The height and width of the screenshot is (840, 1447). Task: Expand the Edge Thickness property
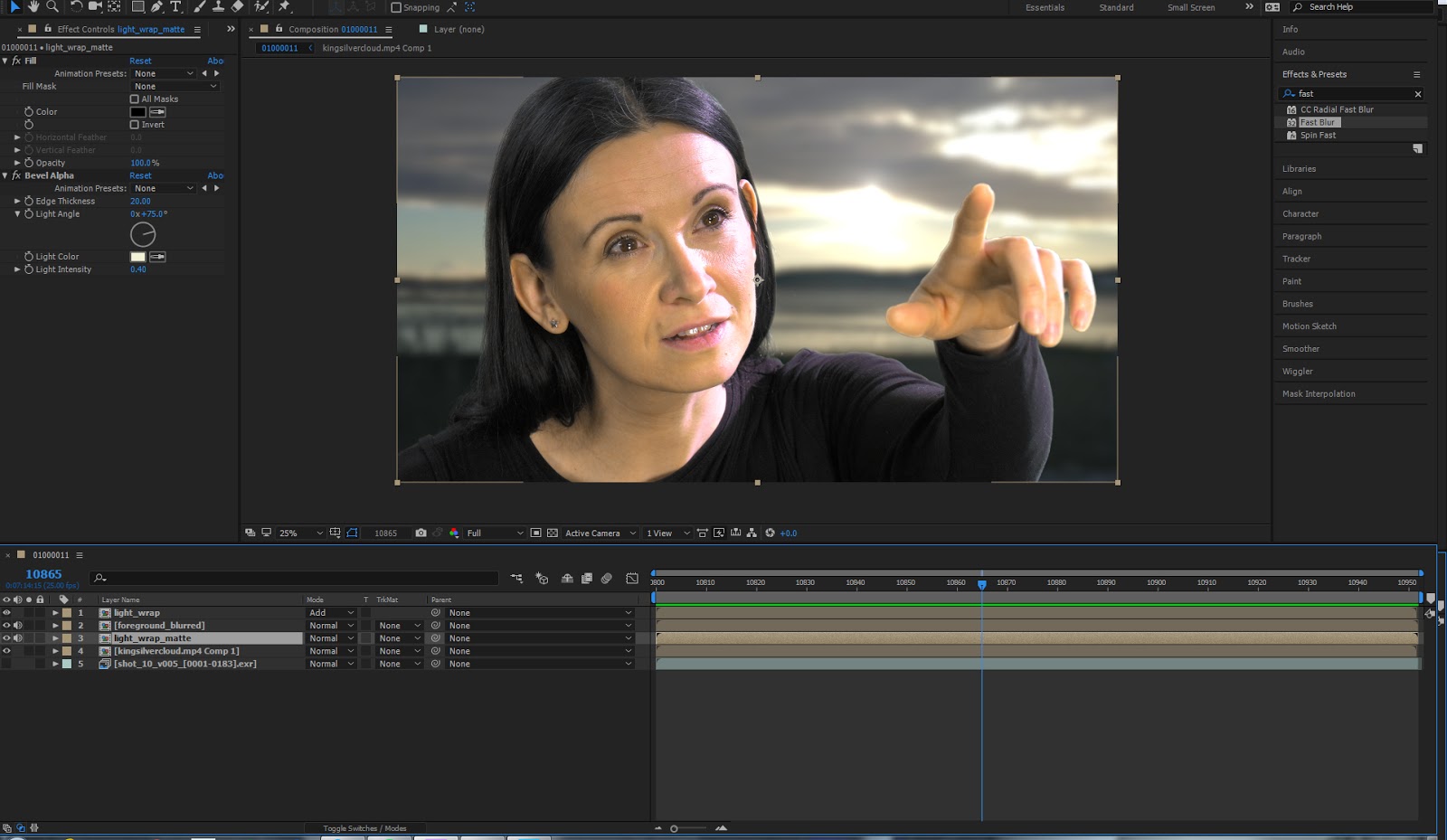coord(17,201)
